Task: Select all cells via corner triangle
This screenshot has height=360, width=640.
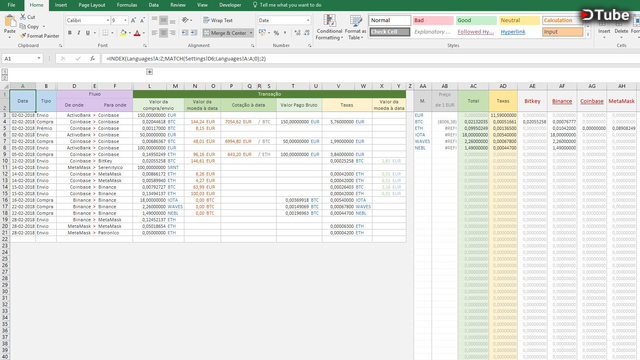Action: 6,86
